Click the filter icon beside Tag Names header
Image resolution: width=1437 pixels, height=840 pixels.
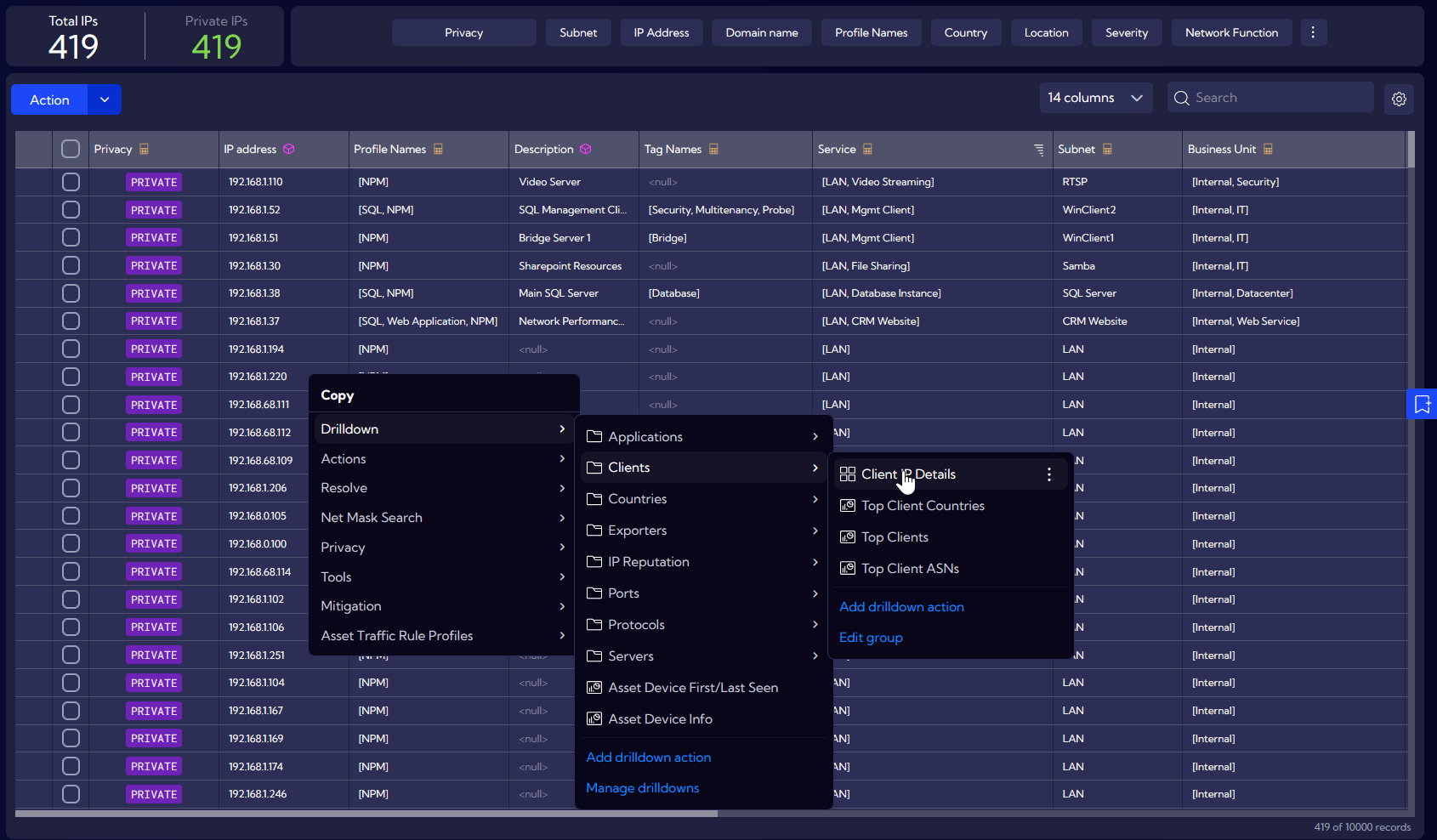pyautogui.click(x=713, y=150)
